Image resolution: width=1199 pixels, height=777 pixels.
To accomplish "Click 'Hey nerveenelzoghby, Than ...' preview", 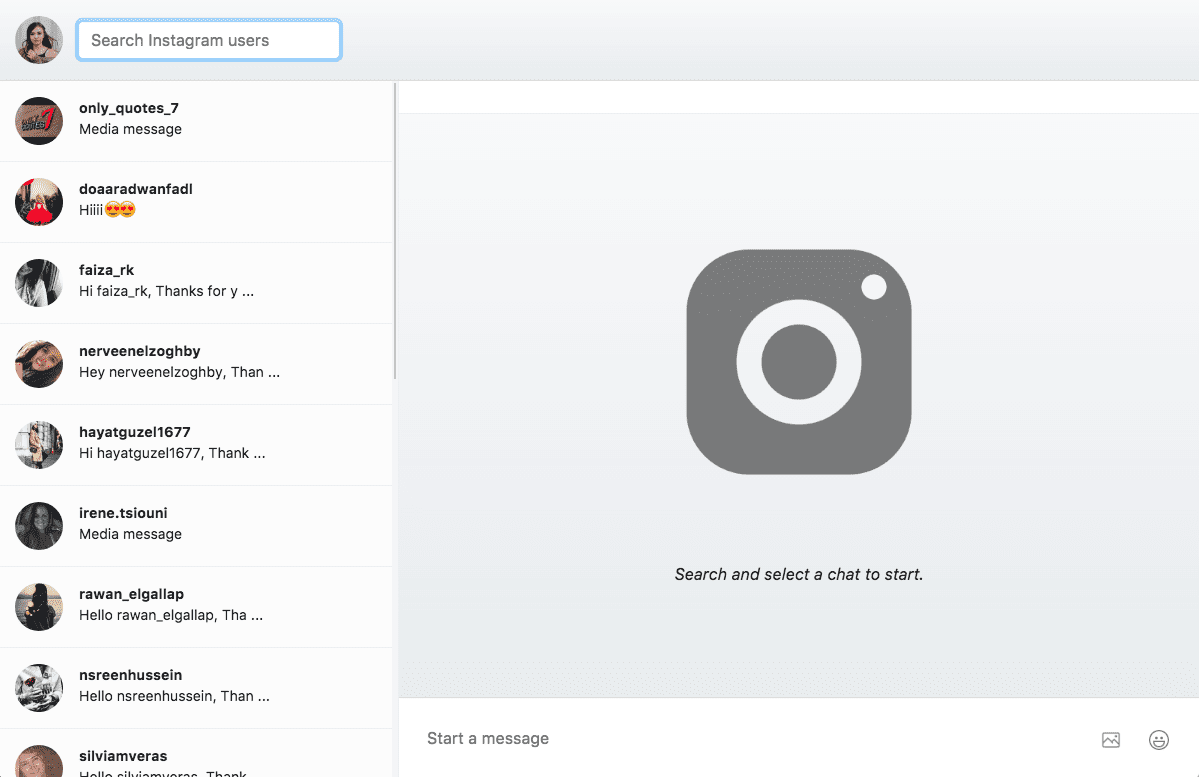I will pos(180,372).
